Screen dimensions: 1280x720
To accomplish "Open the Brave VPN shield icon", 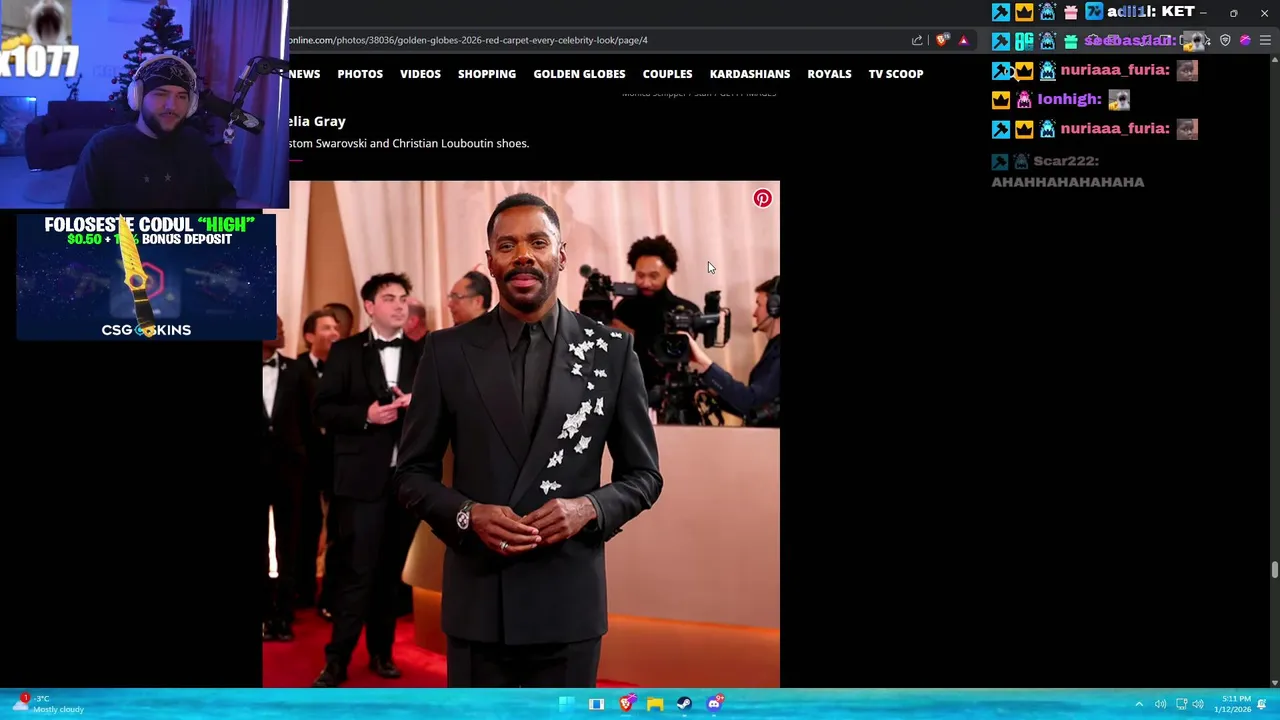I will (x=1225, y=40).
